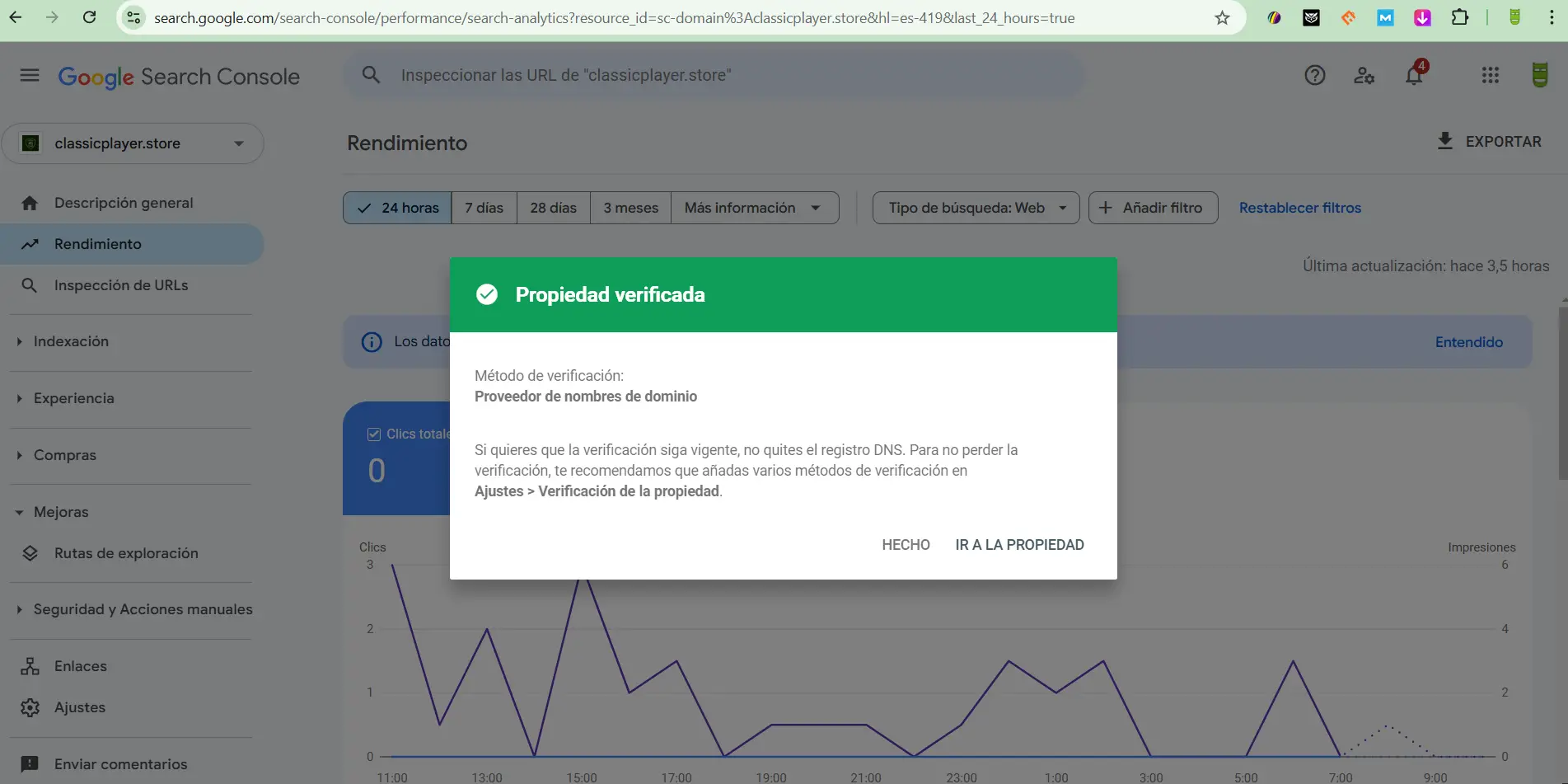
Task: Open Tipo de búsqueda: Web dropdown
Action: pos(976,208)
